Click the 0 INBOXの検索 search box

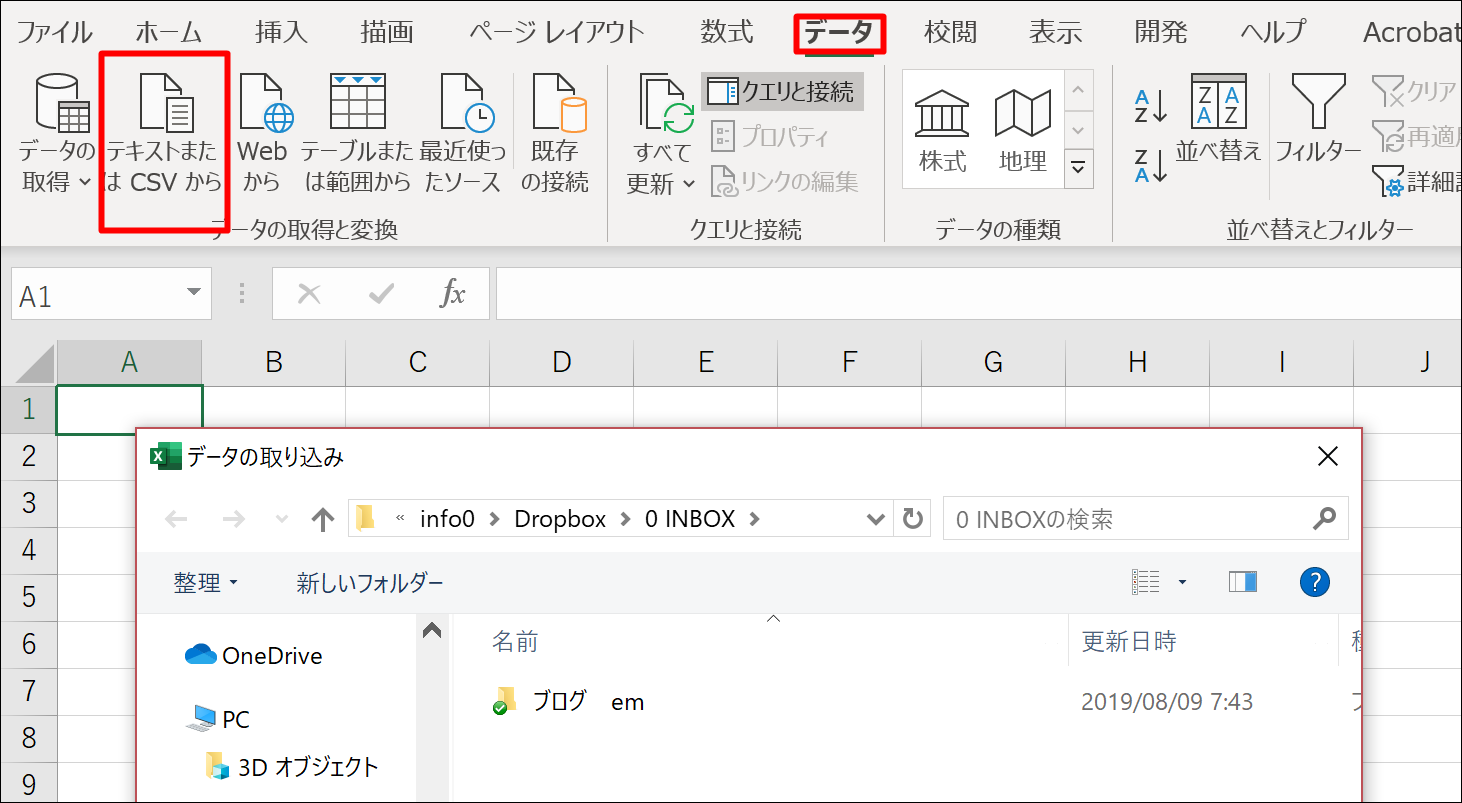coord(1146,519)
